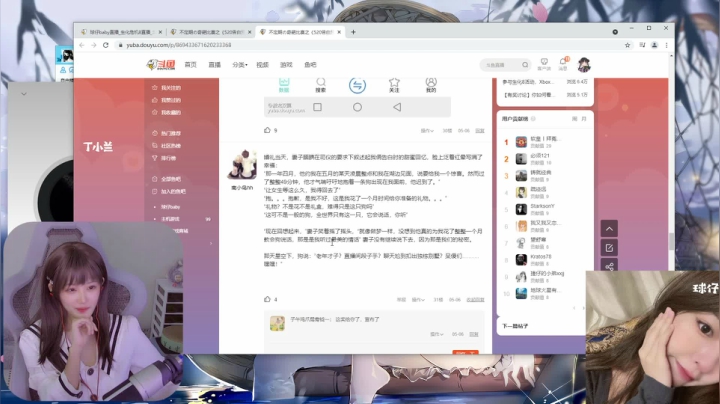Click the magnifier icon in search box
This screenshot has height=404, width=720.
[525, 65]
